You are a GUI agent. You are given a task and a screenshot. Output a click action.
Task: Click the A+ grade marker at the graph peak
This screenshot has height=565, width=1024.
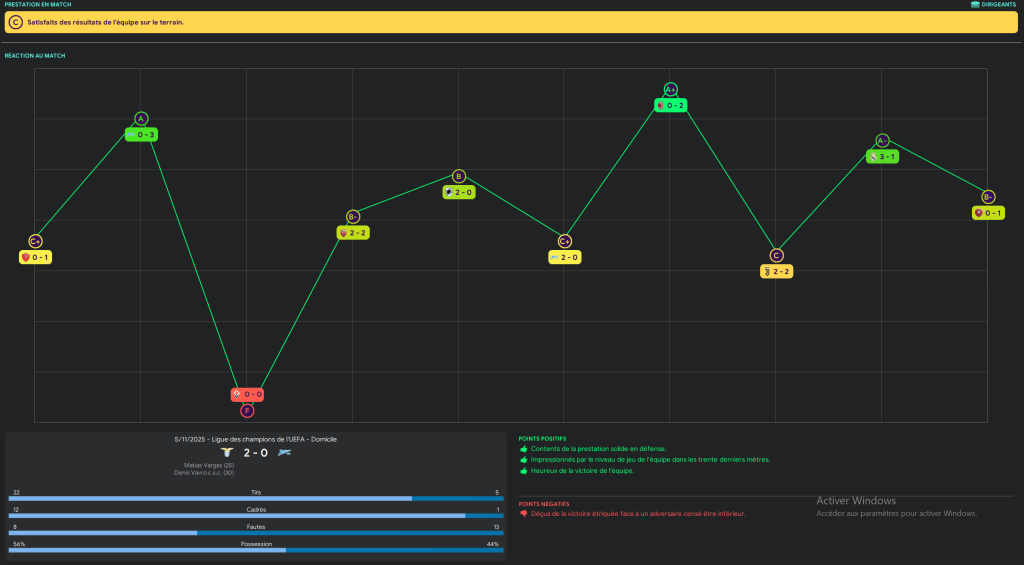point(670,89)
